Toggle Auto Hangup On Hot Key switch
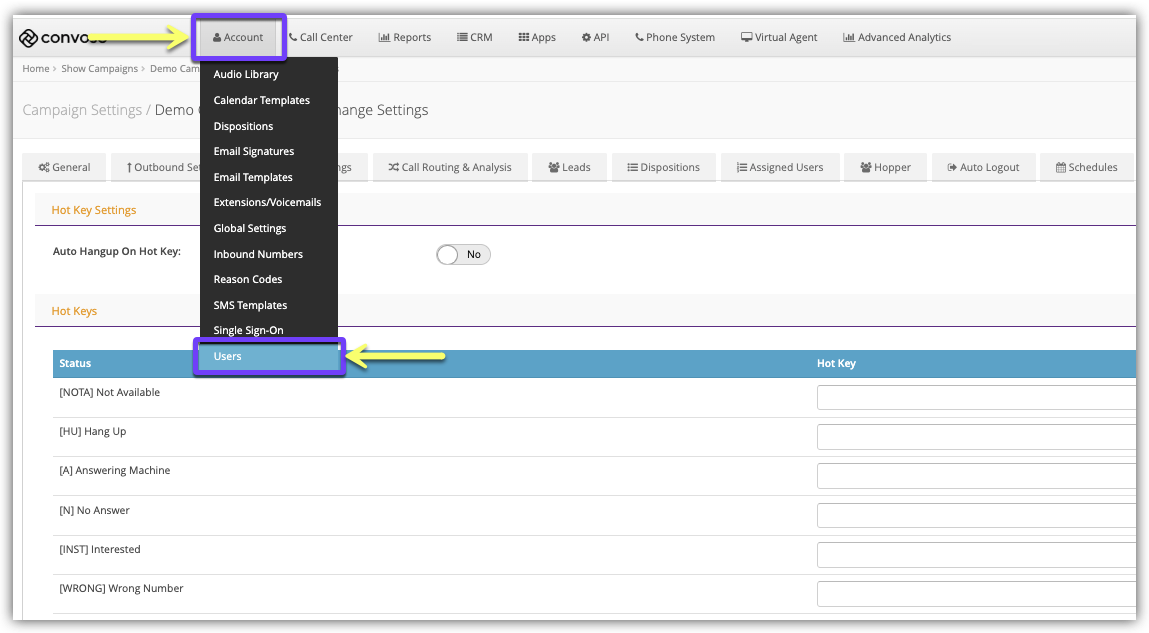The height and width of the screenshot is (633, 1149). coord(463,255)
